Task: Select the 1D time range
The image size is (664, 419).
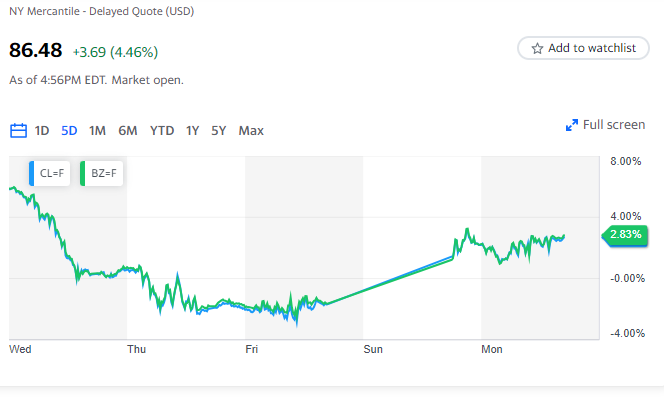Action: [42, 130]
